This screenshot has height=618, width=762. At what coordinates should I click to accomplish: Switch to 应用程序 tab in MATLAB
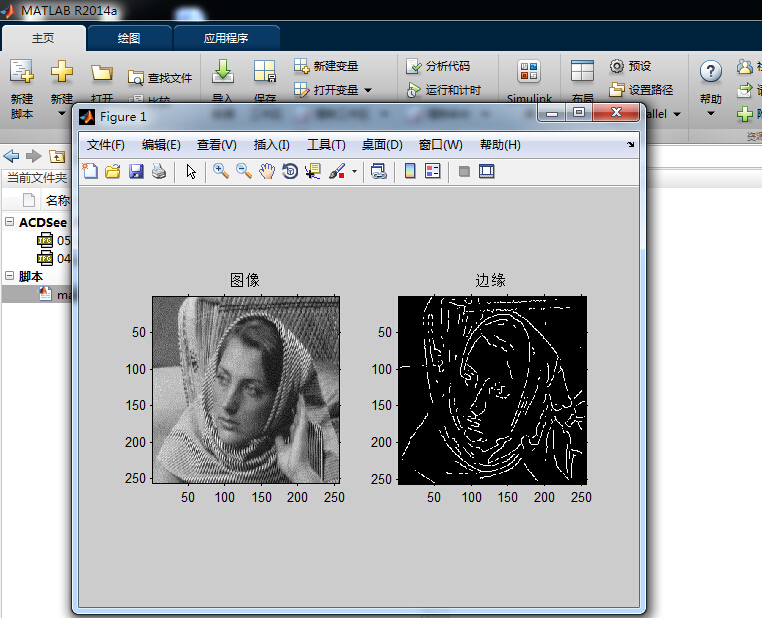pyautogui.click(x=226, y=38)
